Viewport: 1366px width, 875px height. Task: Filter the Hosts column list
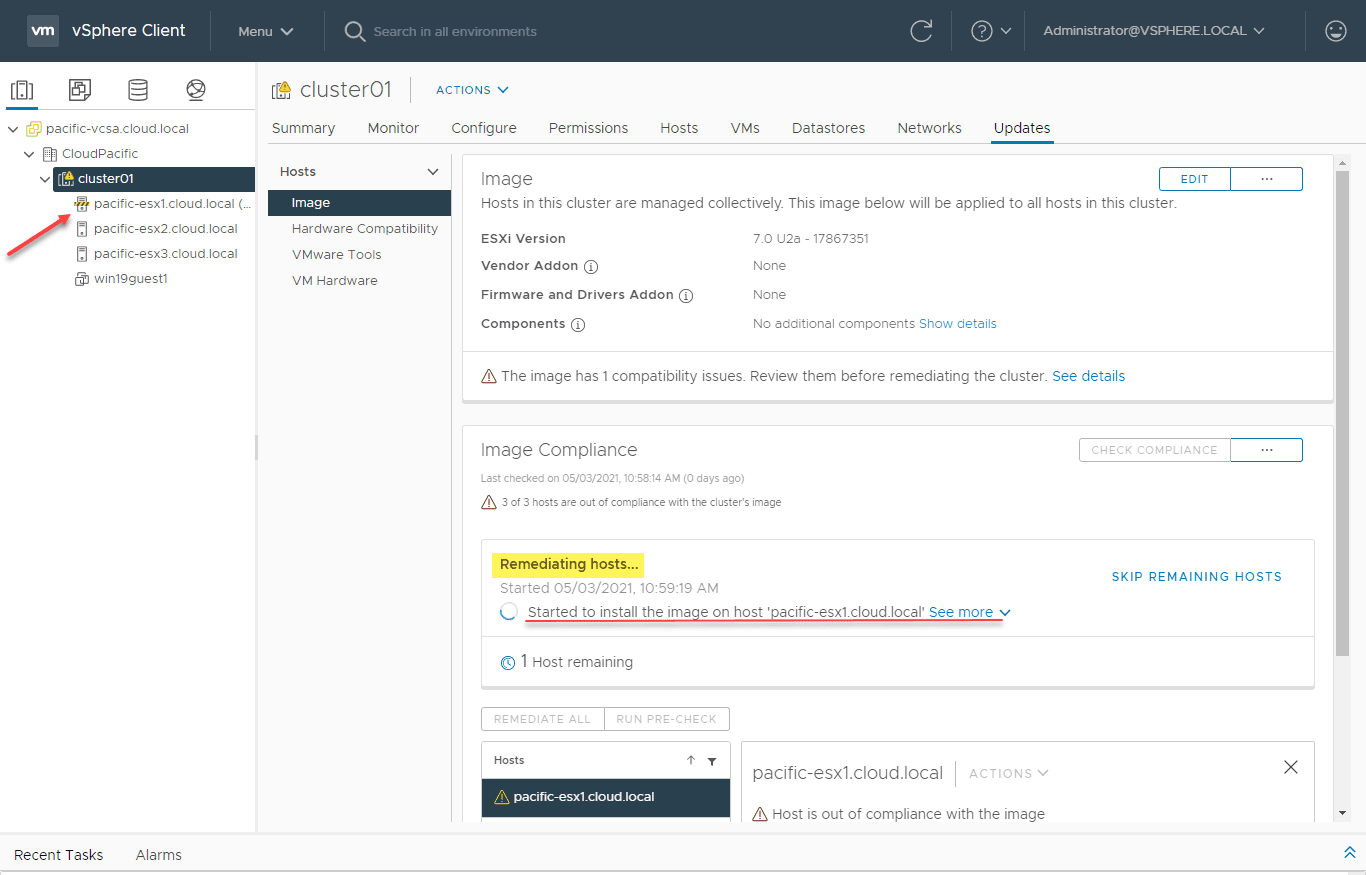(712, 761)
